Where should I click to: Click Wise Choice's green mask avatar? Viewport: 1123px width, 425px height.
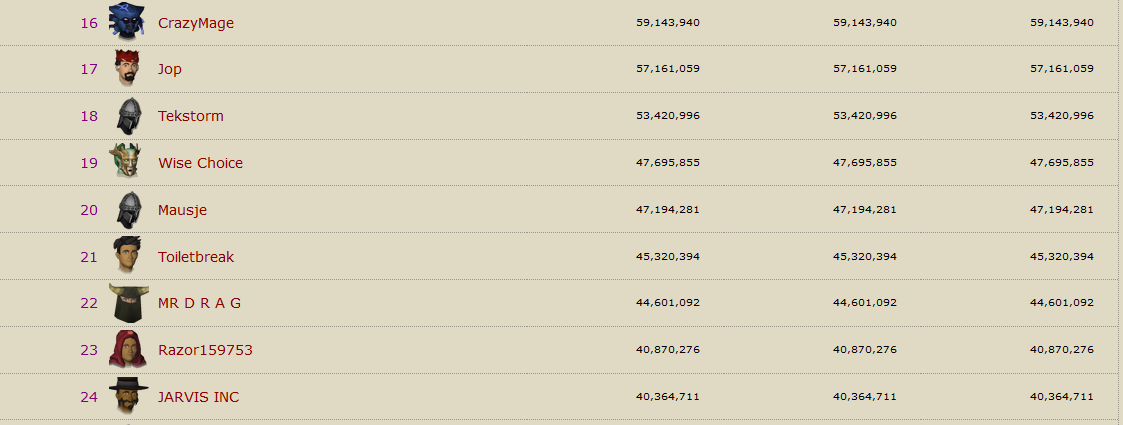coord(126,162)
